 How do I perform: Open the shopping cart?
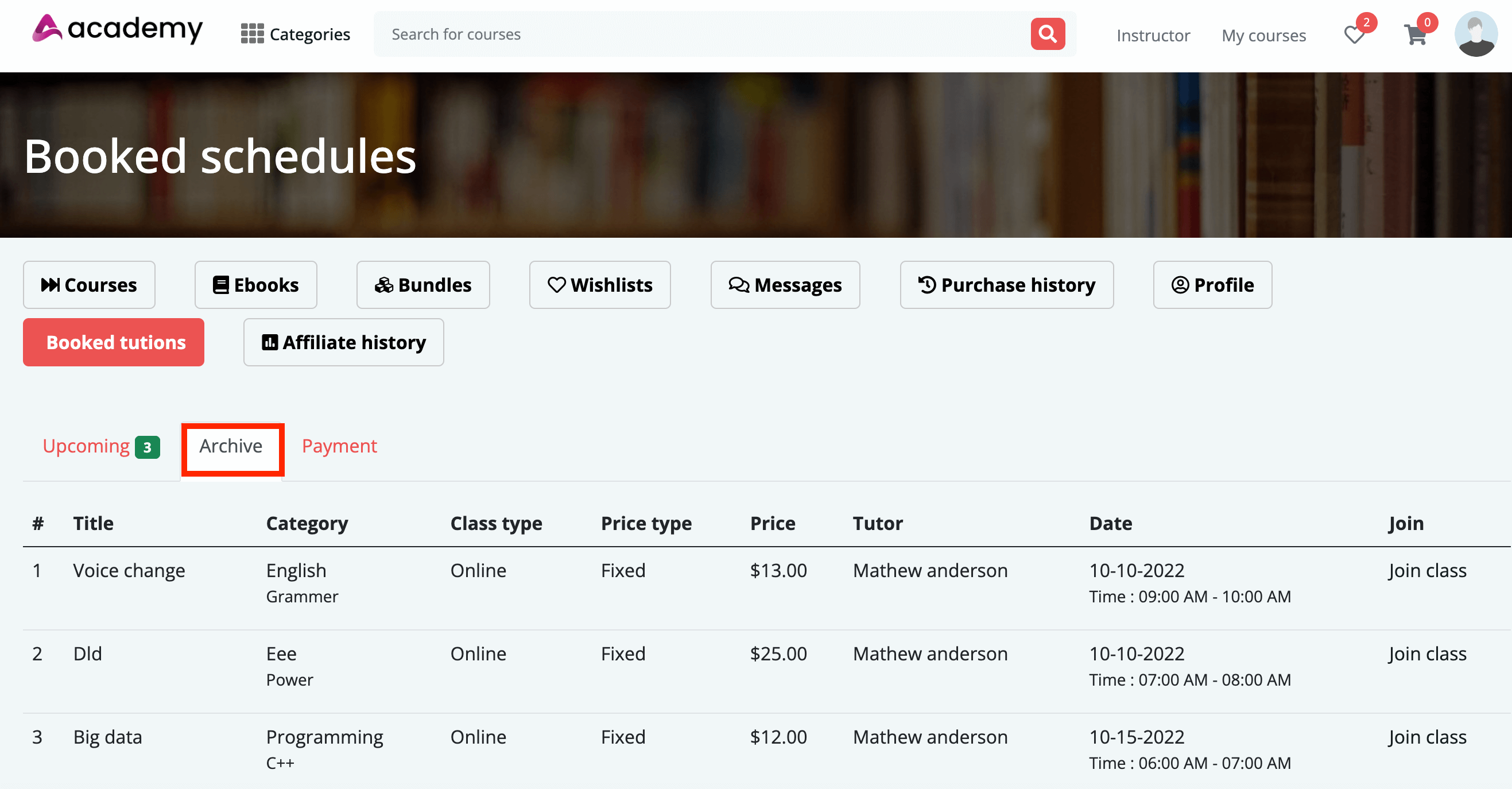click(x=1416, y=36)
